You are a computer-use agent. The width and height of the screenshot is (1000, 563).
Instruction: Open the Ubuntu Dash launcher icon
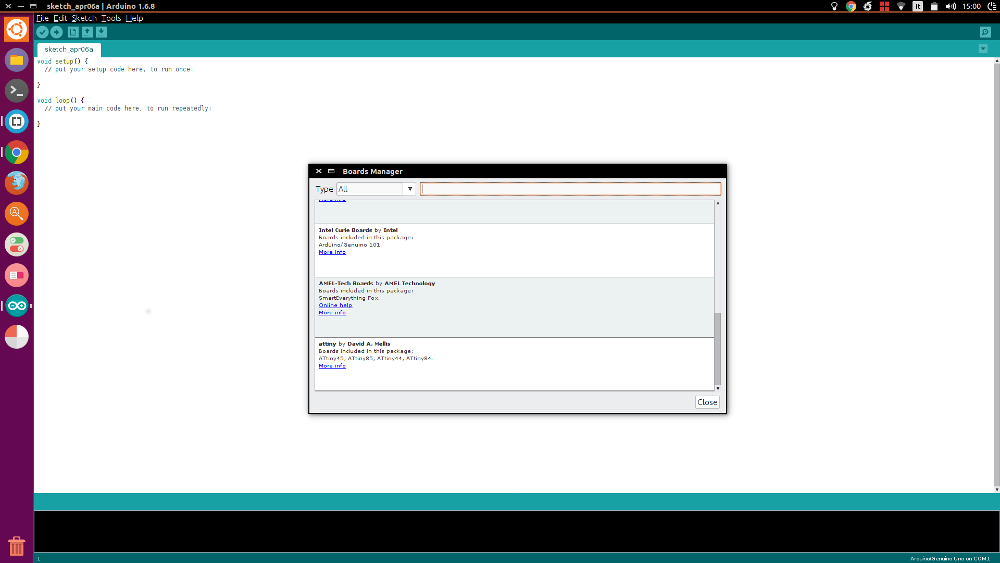[x=17, y=29]
